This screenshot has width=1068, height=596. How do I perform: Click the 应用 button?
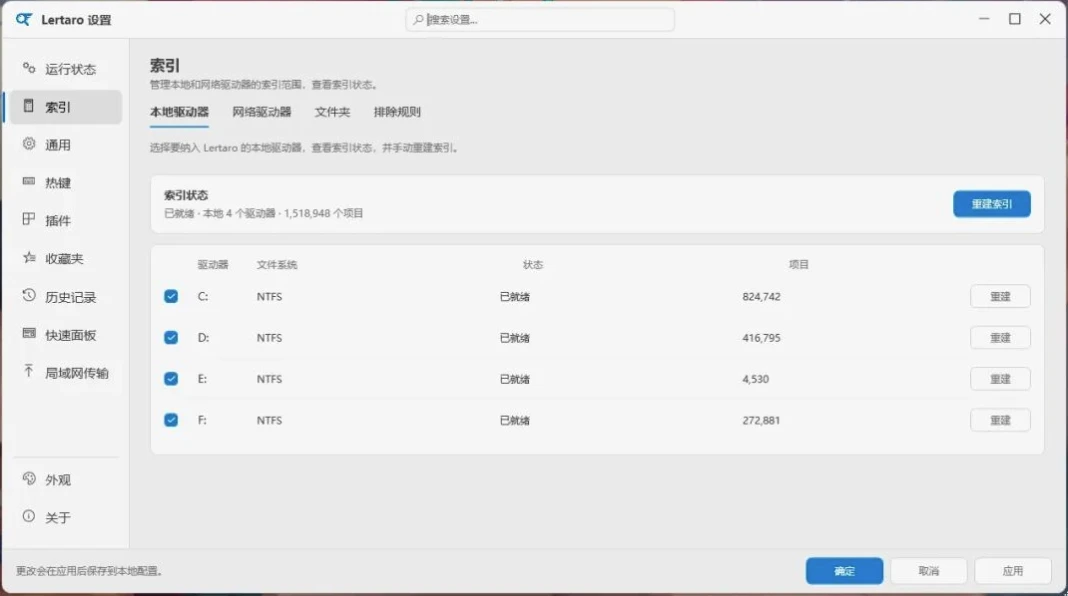coord(1013,571)
